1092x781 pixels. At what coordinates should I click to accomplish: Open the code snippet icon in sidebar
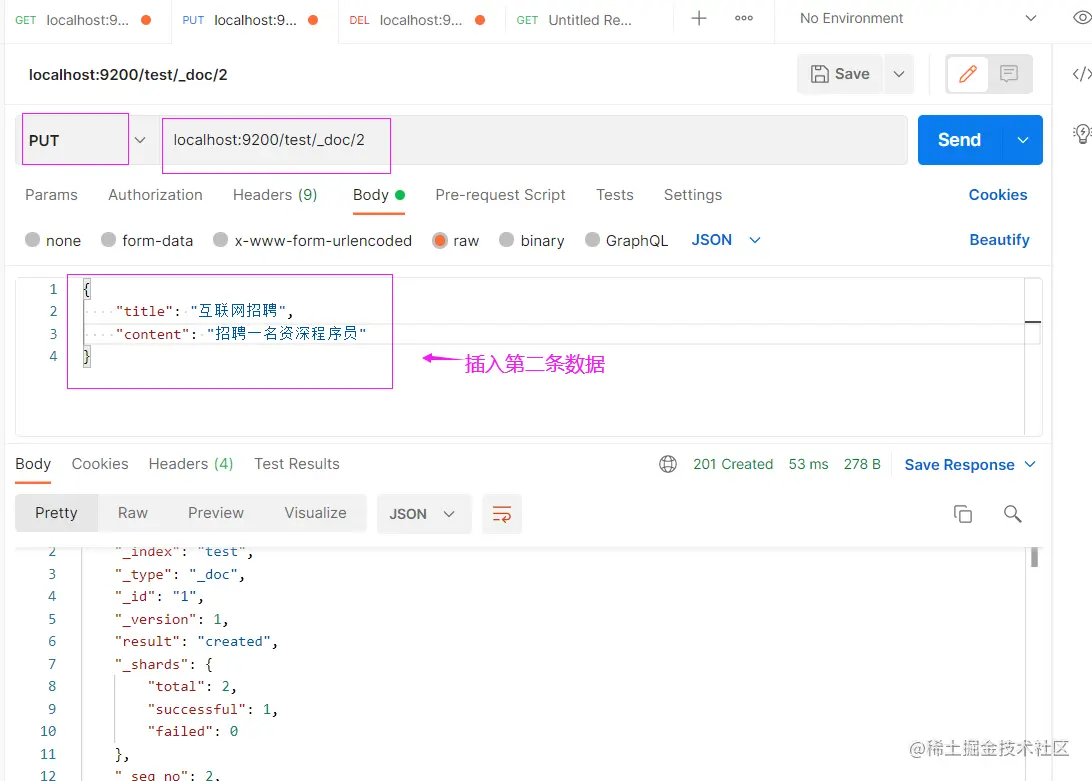pos(1082,74)
